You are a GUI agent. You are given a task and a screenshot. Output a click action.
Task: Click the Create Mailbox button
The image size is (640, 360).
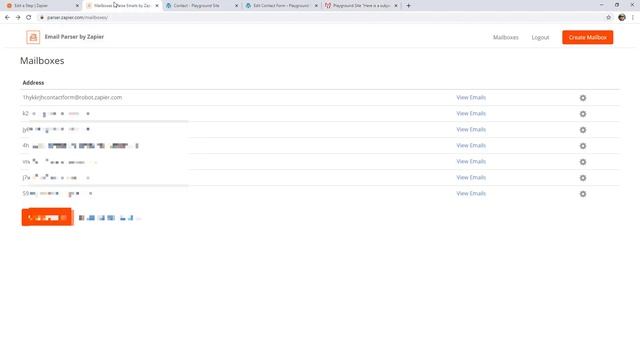point(587,37)
